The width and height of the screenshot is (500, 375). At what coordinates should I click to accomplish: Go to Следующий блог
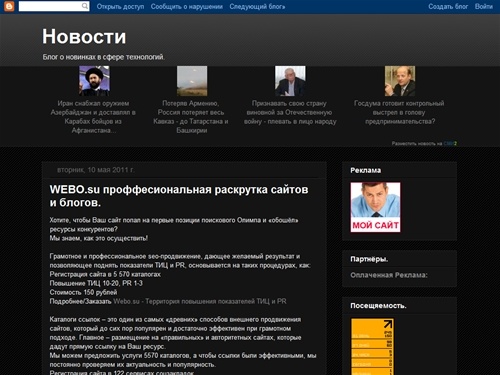tap(257, 6)
